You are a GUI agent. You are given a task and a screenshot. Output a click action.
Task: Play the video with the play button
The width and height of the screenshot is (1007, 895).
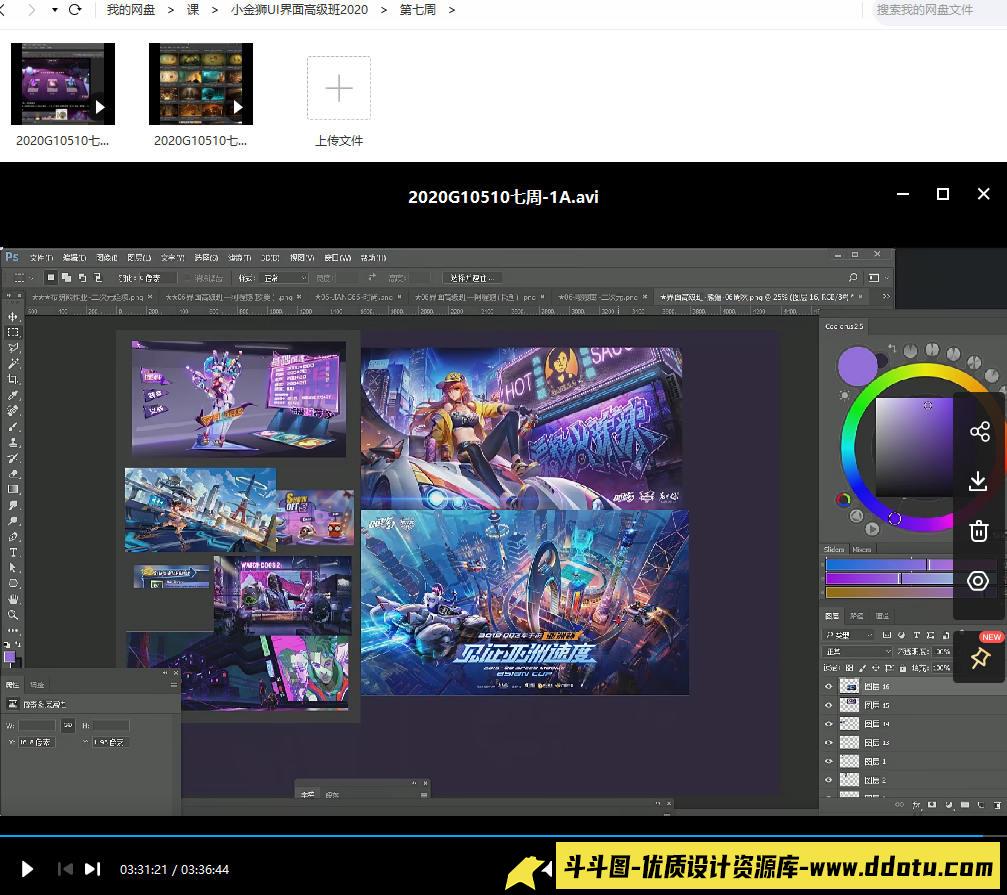coord(27,869)
